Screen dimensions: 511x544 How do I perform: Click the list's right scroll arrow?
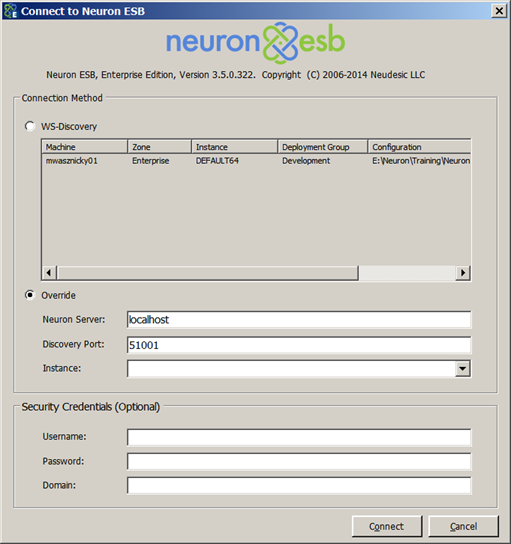[463, 273]
